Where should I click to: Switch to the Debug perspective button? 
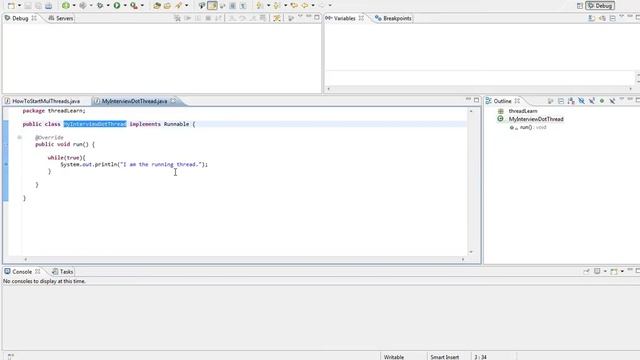600,6
